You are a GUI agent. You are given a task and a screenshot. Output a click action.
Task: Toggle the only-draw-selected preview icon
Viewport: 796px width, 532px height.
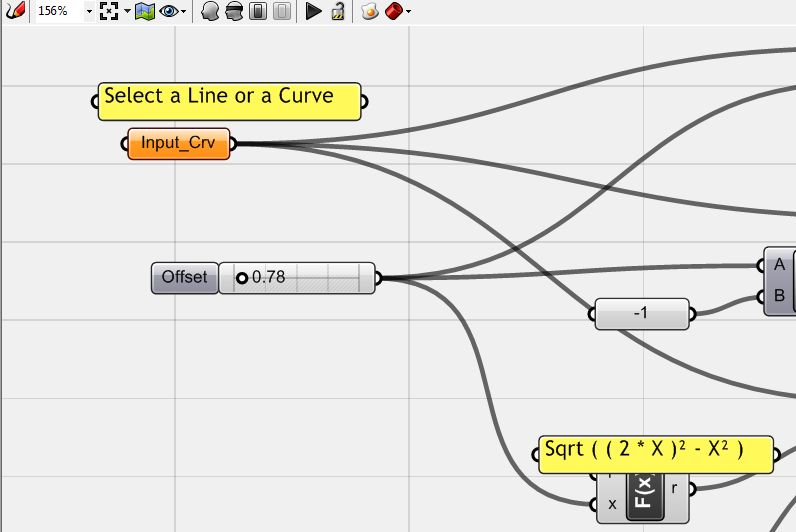pos(258,12)
